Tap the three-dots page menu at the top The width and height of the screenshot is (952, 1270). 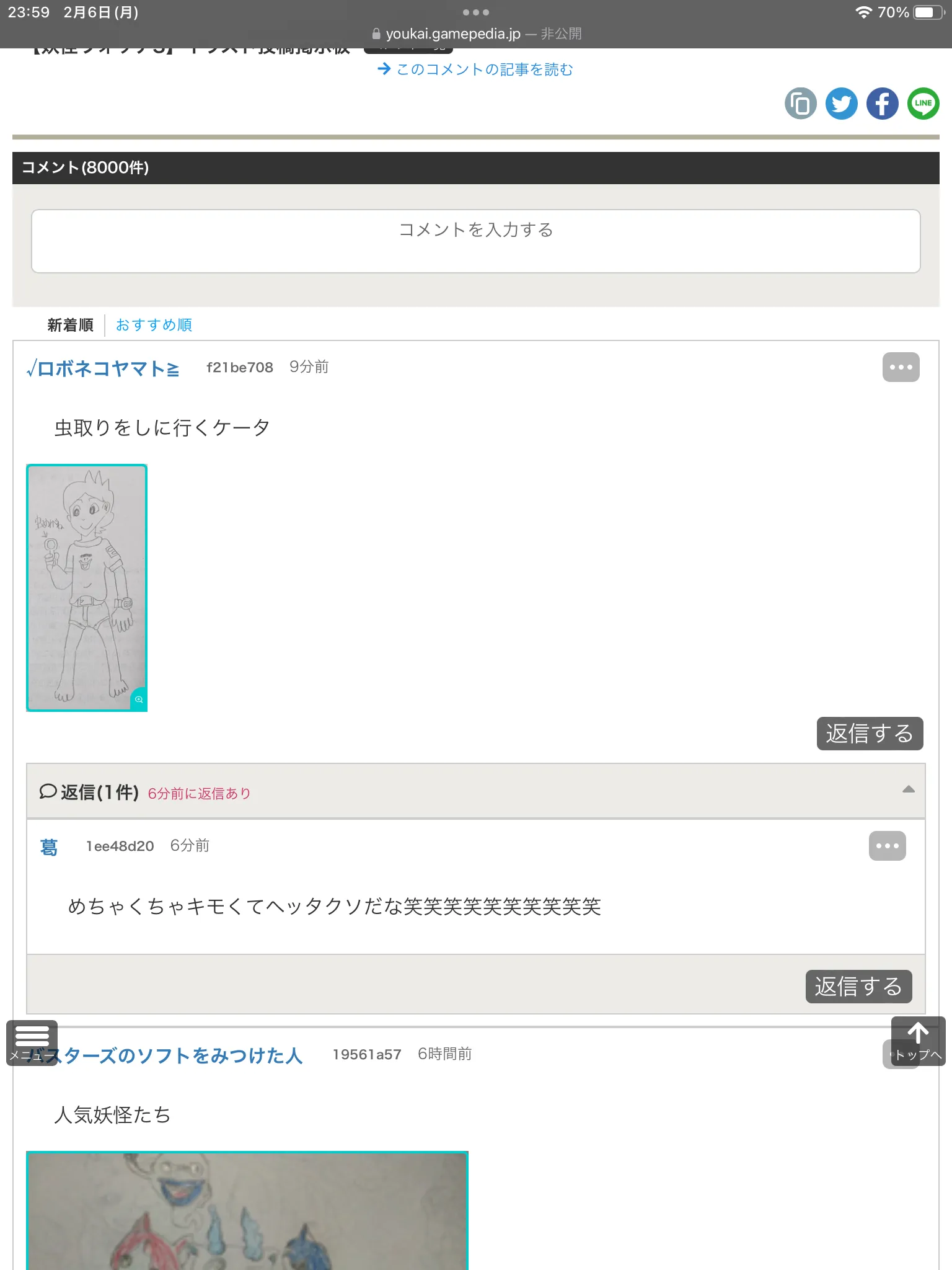pos(476,12)
